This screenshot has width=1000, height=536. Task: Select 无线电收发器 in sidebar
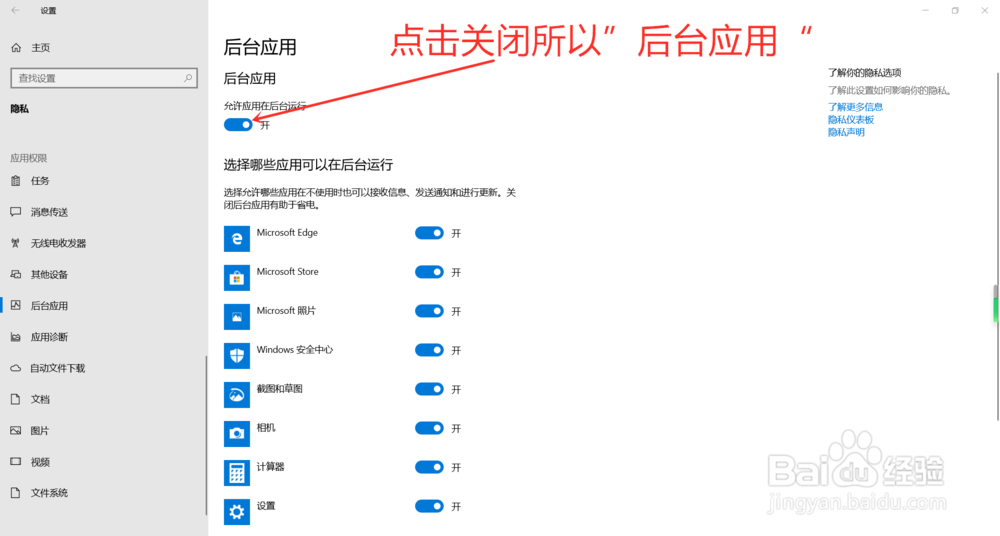[x=58, y=243]
